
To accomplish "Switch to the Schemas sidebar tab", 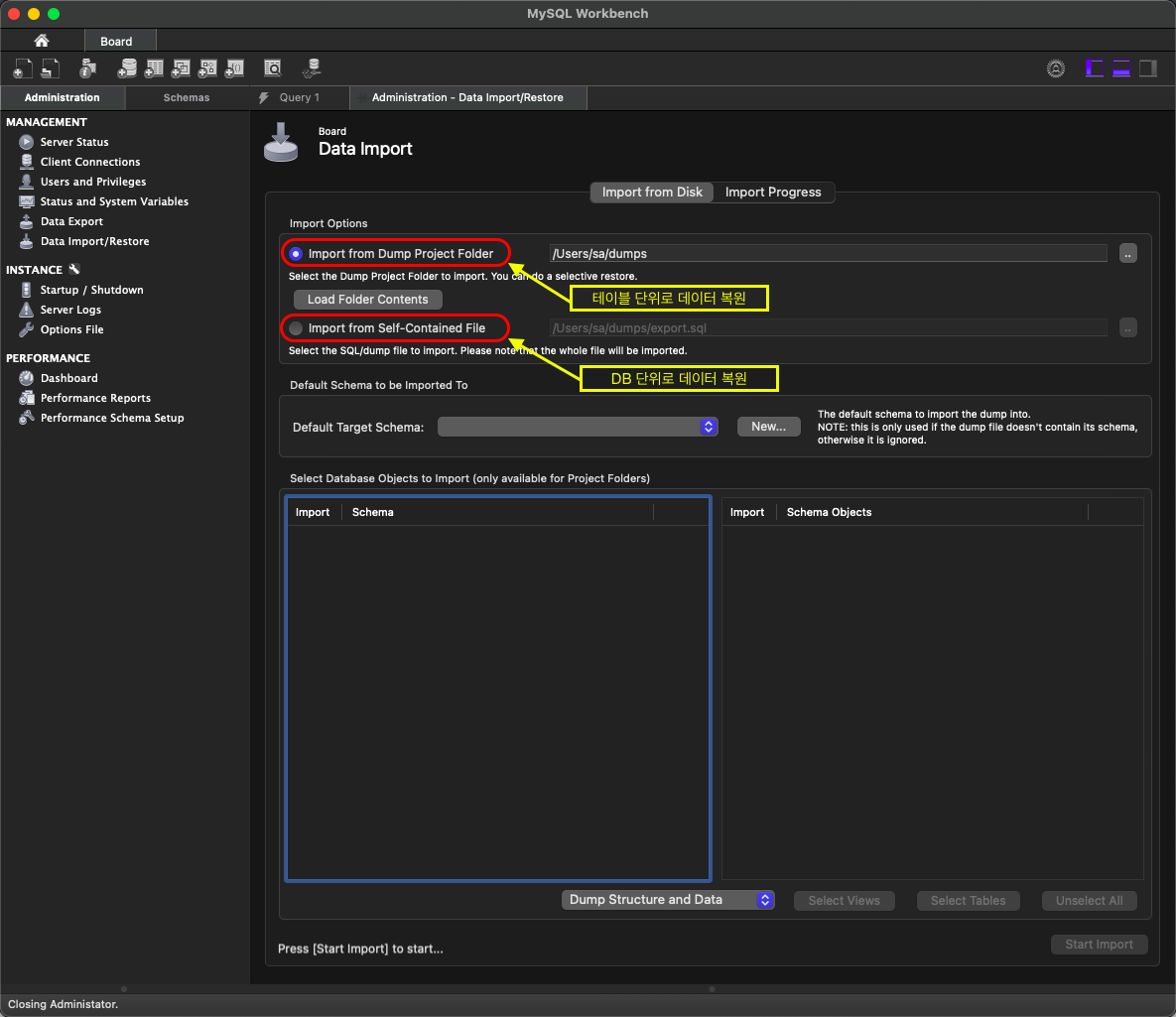I will pos(187,97).
